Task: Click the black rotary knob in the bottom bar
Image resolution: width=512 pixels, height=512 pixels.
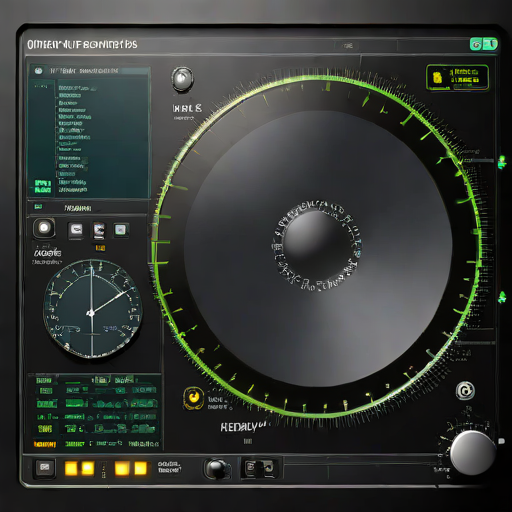Action: (217, 468)
